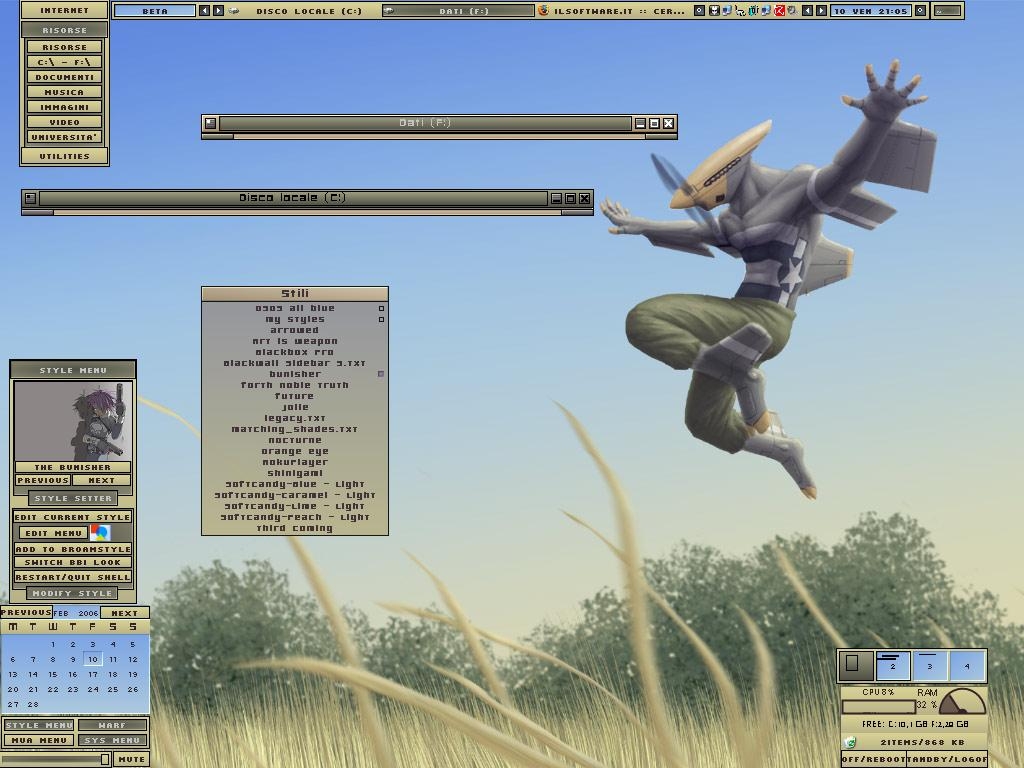Adjust the volume slider left of Mute
1024x768 pixels.
point(55,760)
